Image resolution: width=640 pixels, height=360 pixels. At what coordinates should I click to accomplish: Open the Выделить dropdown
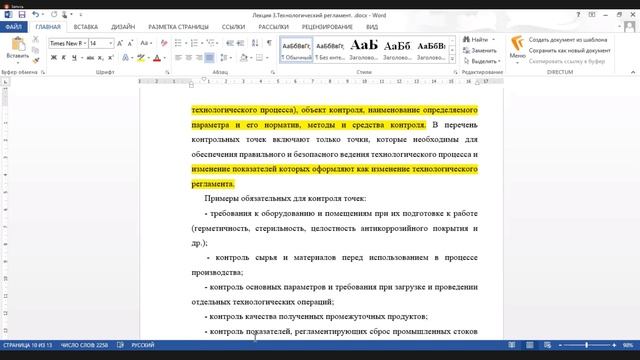(482, 61)
